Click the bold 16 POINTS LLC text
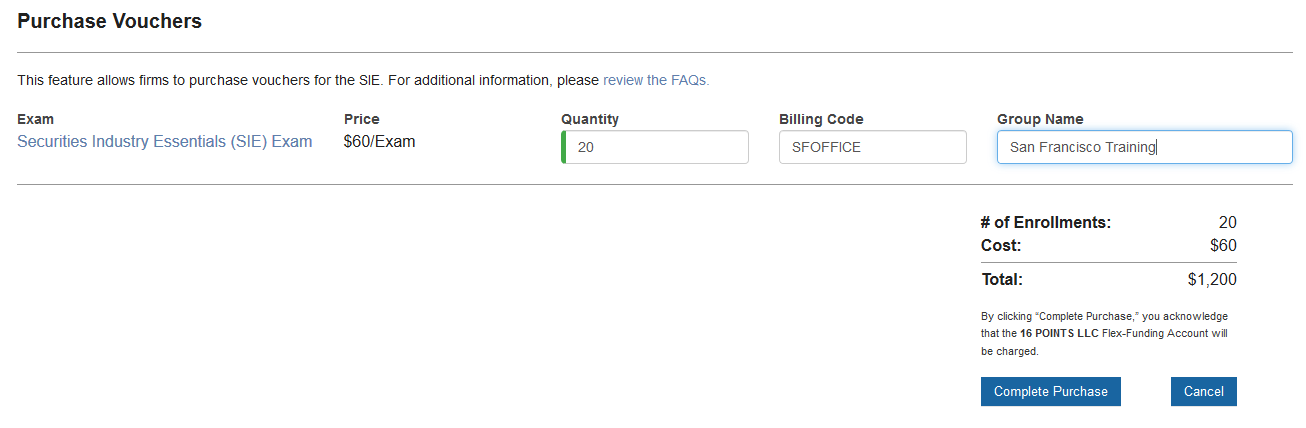This screenshot has height=428, width=1306. coord(1059,334)
